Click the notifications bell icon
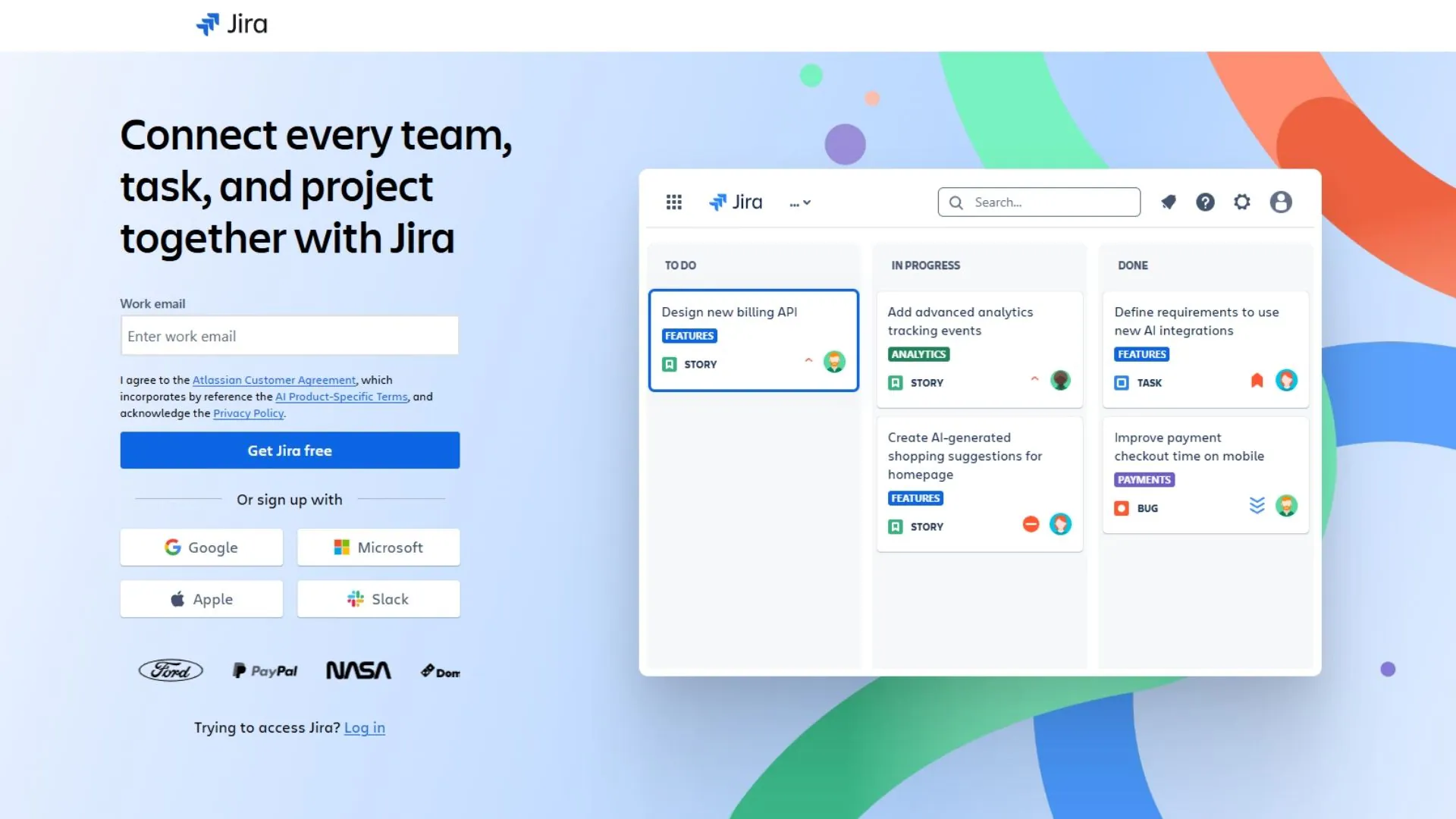The width and height of the screenshot is (1456, 819). coord(1167,201)
